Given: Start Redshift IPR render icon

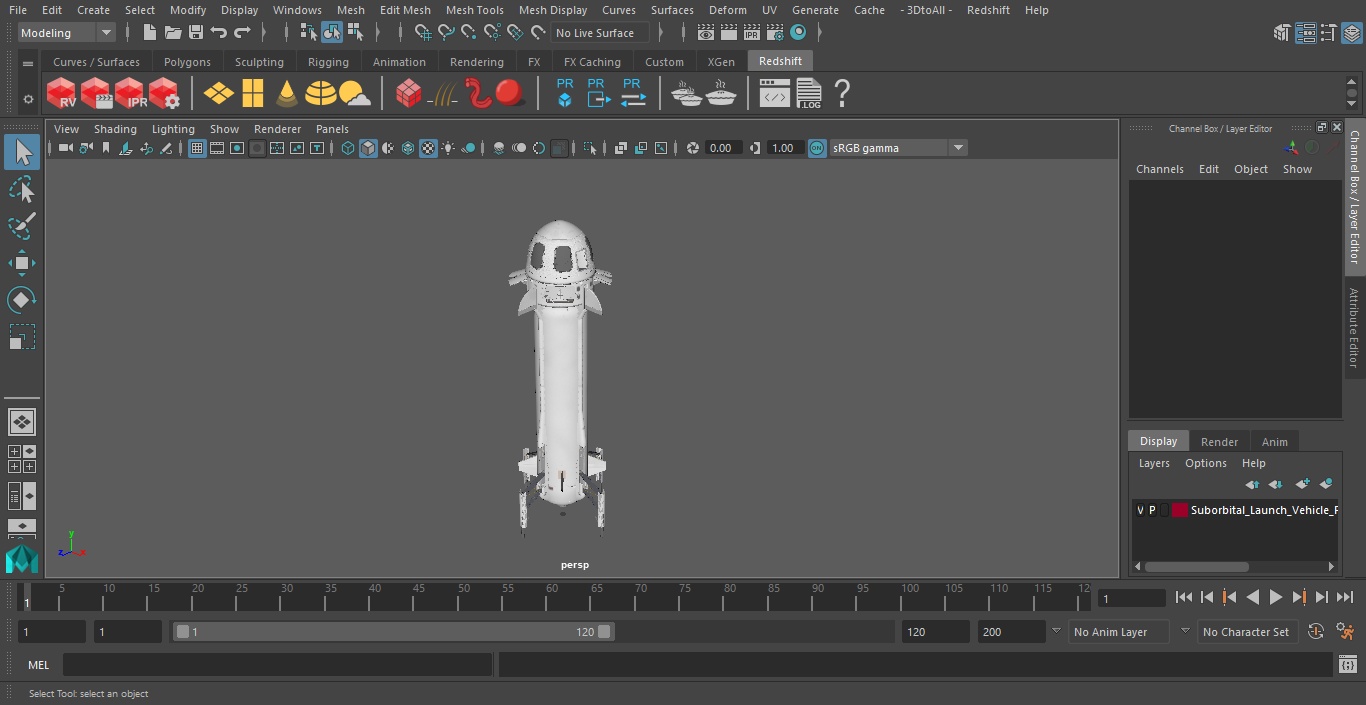Looking at the screenshot, I should (x=130, y=93).
